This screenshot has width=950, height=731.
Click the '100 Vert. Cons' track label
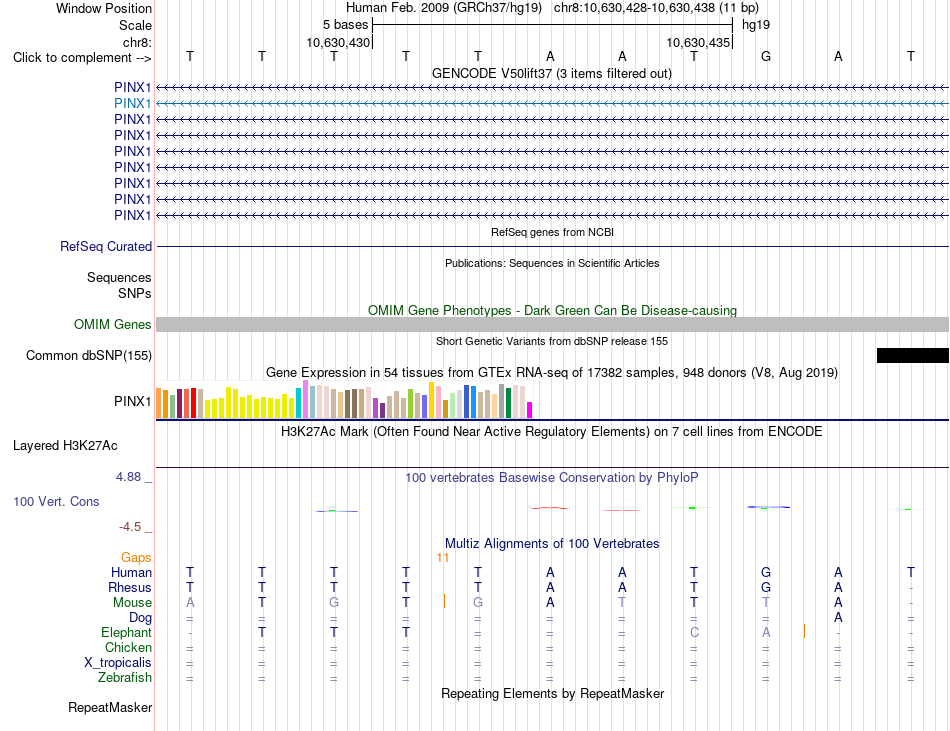[x=56, y=501]
